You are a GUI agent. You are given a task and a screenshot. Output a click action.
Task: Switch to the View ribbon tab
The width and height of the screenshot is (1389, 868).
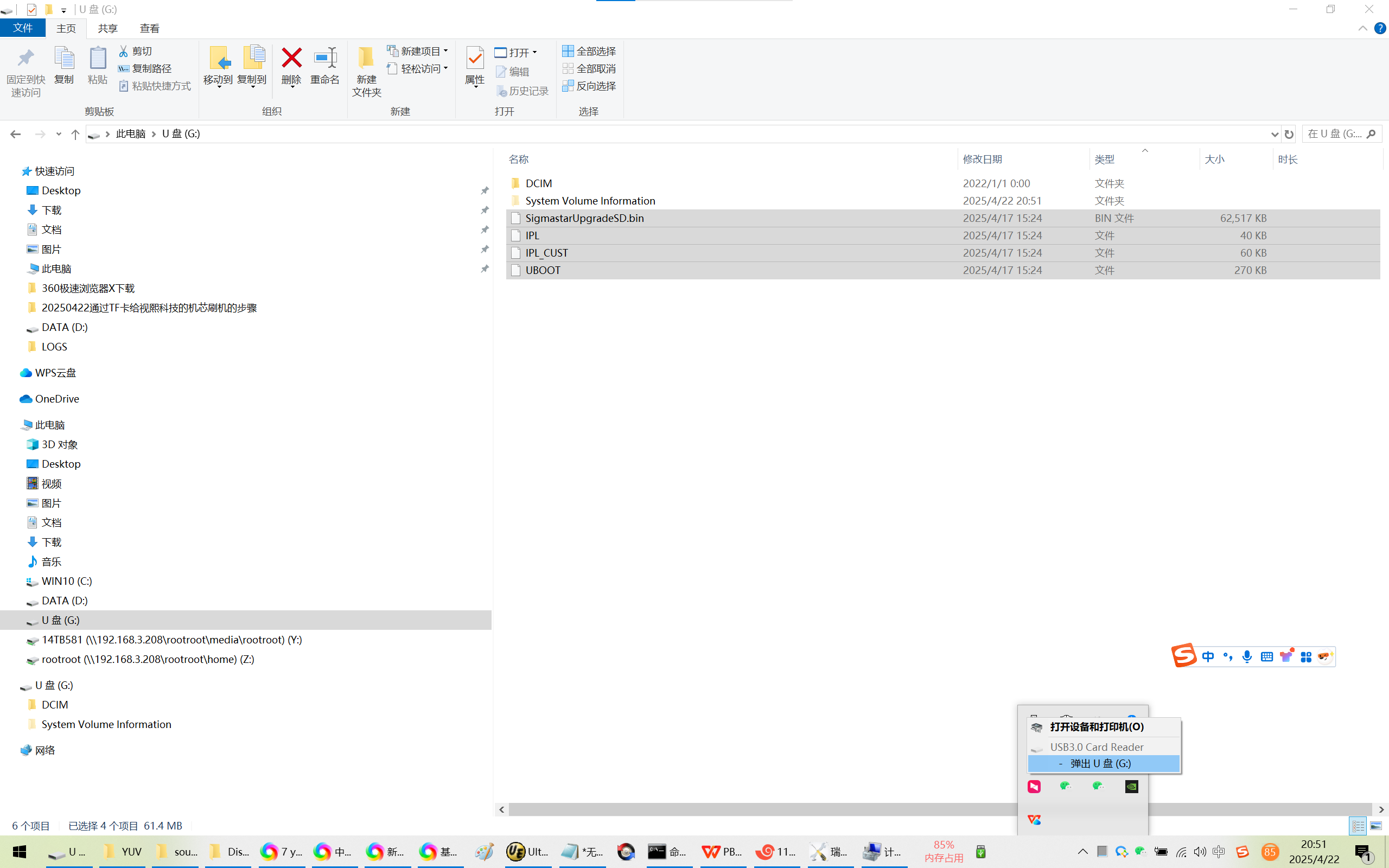[149, 28]
